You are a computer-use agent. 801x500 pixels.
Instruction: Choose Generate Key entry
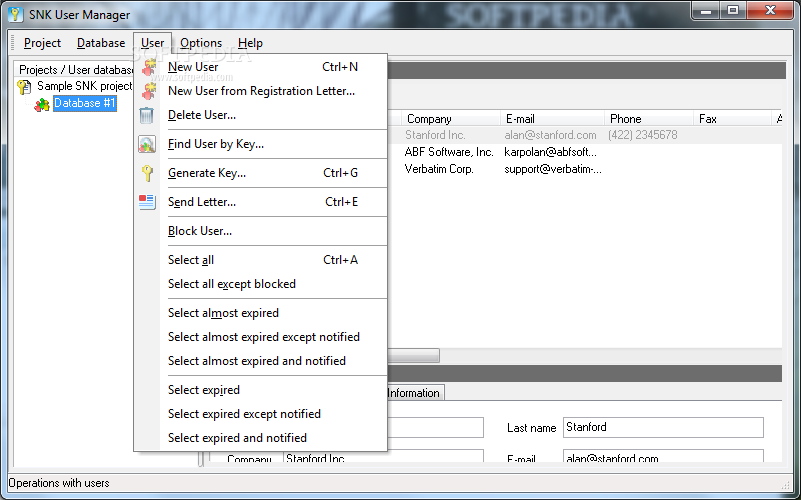coord(261,173)
